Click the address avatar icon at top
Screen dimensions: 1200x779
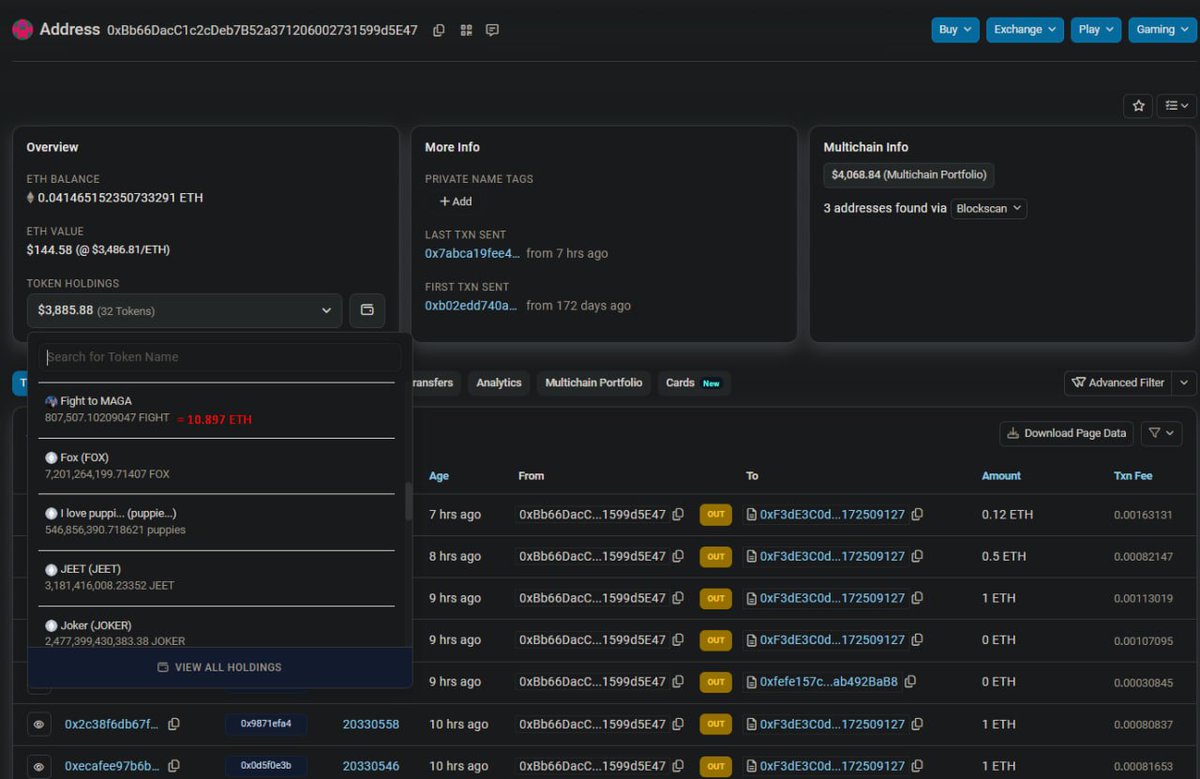pos(23,30)
